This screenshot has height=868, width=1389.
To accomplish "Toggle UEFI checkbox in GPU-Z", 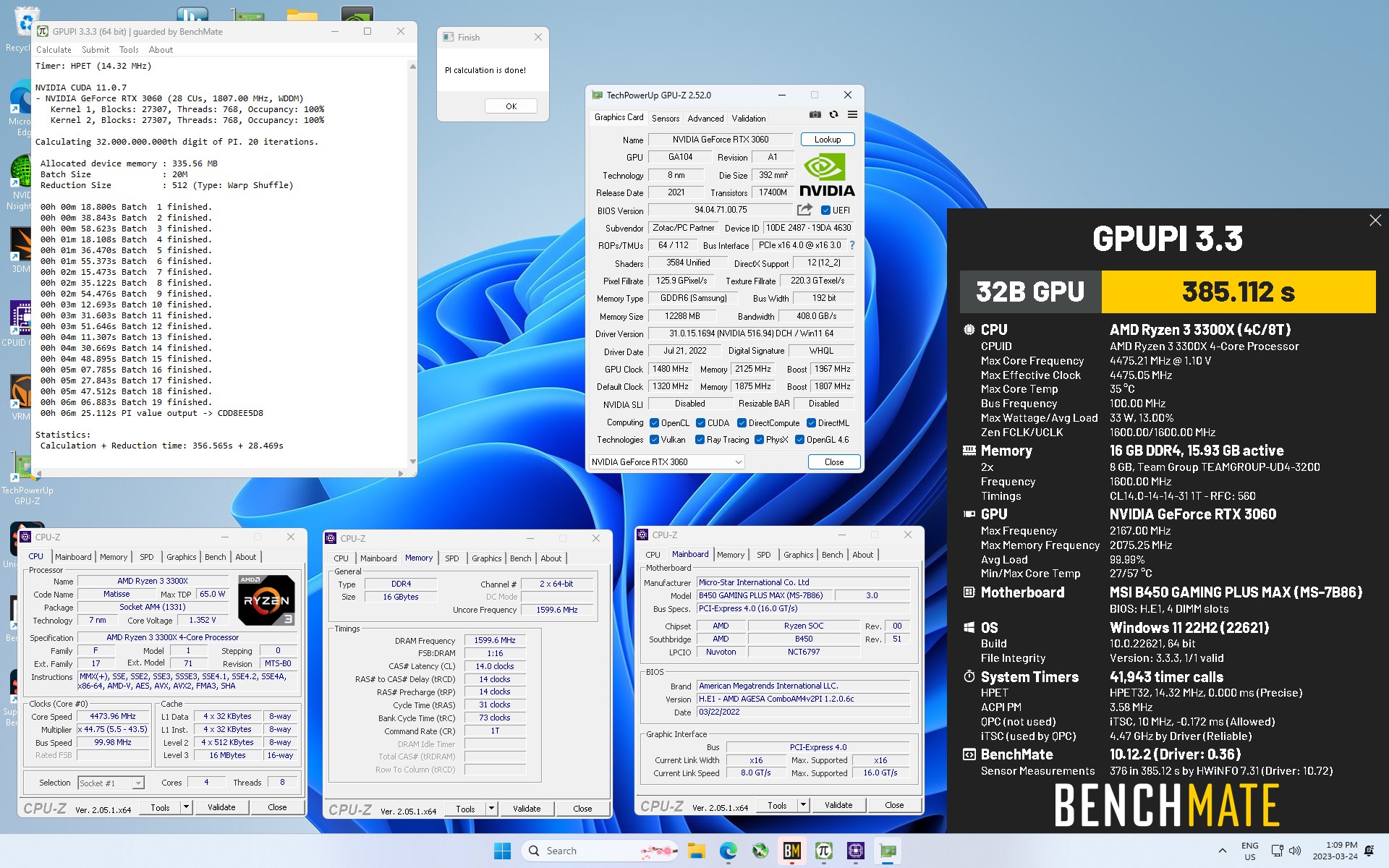I will (825, 210).
